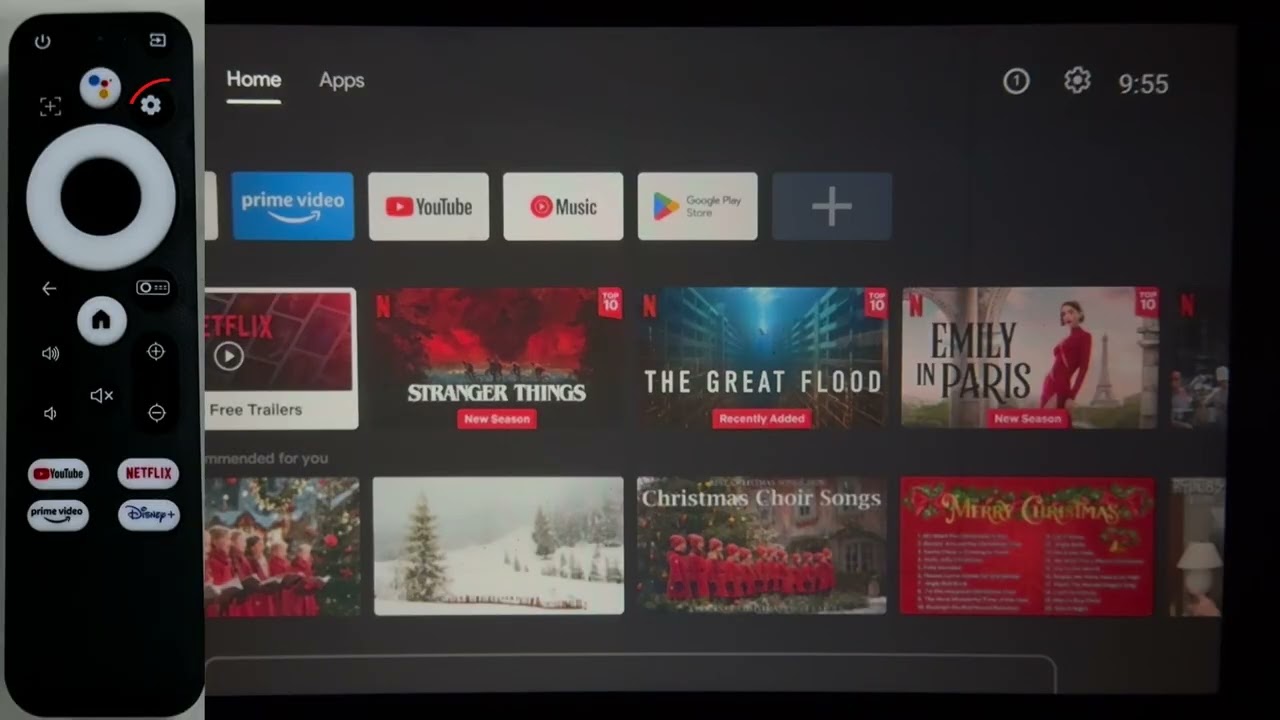Tap the back arrow on remote
This screenshot has height=720, width=1280.
pyautogui.click(x=49, y=288)
